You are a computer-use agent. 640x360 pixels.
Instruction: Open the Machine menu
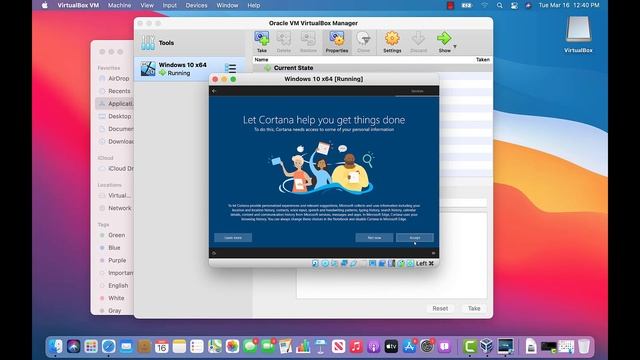(120, 5)
